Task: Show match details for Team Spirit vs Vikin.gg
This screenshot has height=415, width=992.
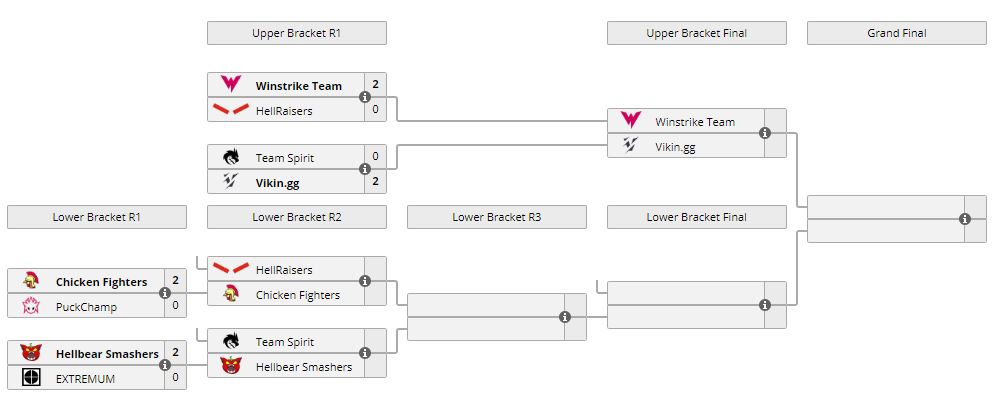Action: click(x=365, y=169)
